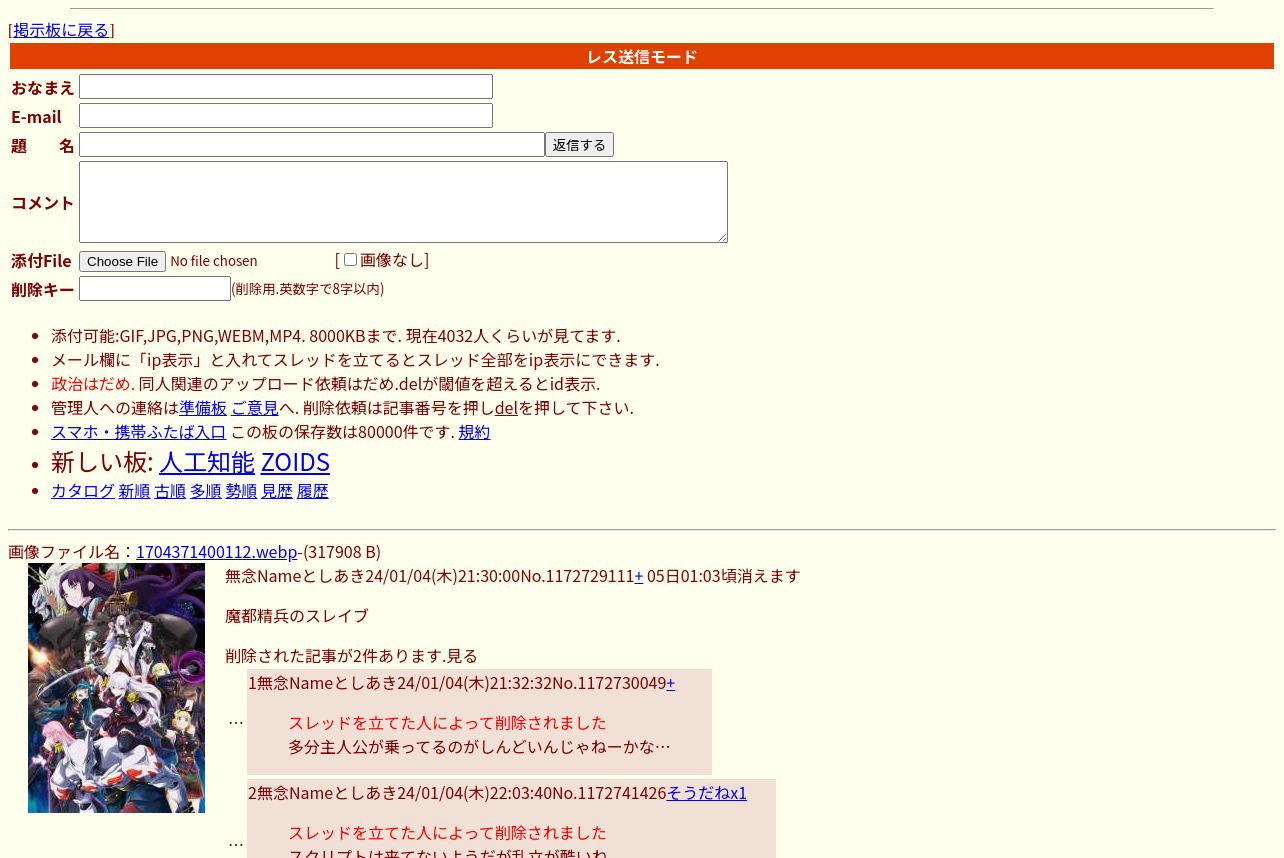
Task: Click the 政治はだめ. red warning text
Action: pos(92,384)
